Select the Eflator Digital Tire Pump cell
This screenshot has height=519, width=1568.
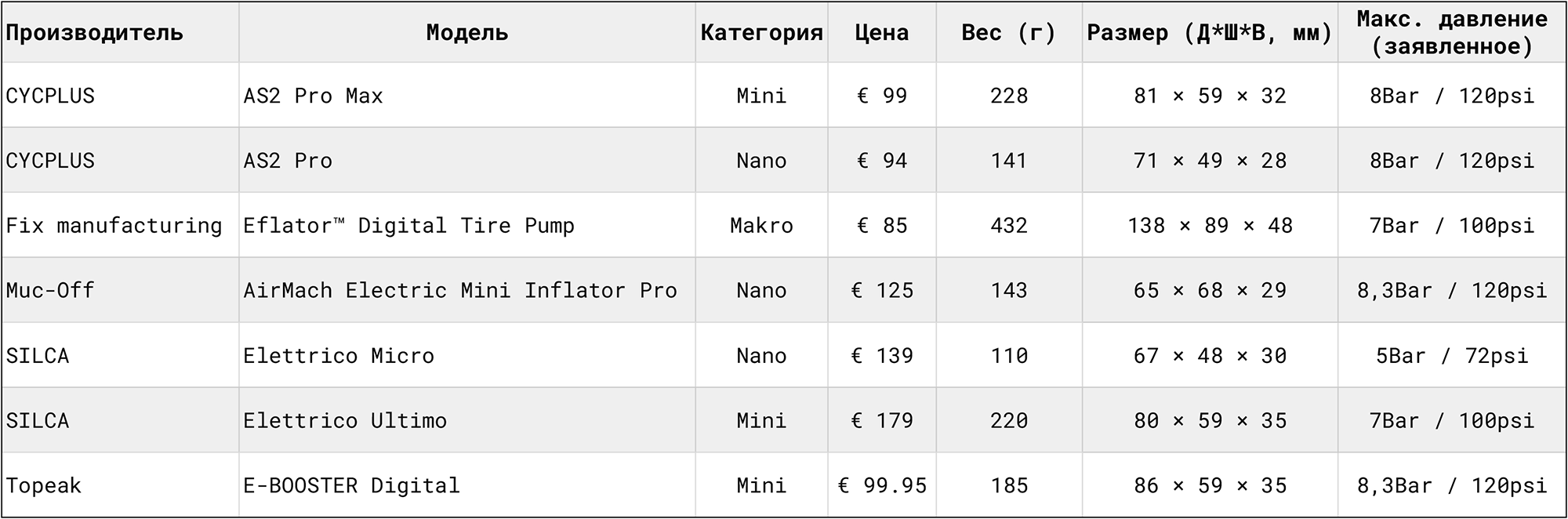tap(408, 226)
